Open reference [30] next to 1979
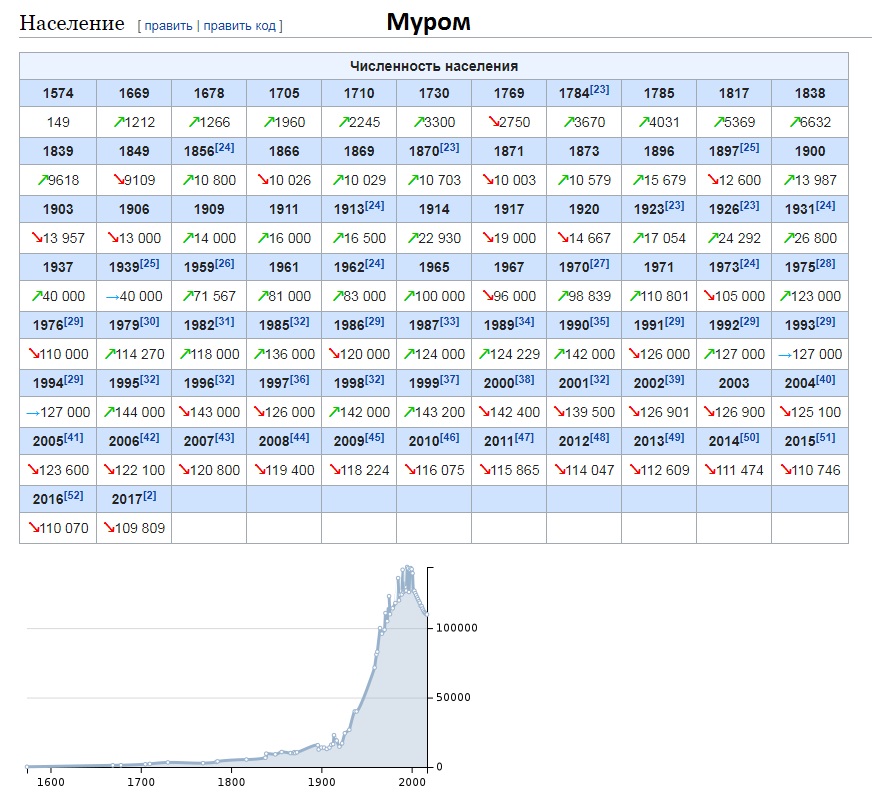 (x=150, y=321)
